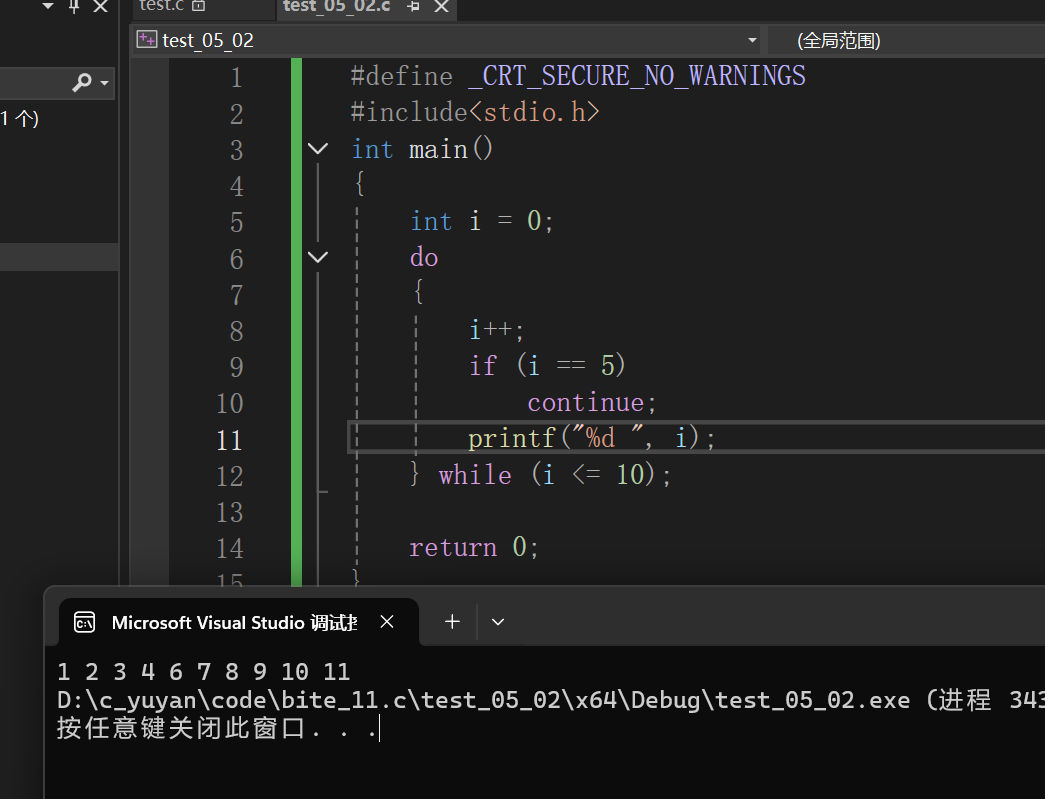
Task: Switch to the test.c tab
Action: [165, 6]
